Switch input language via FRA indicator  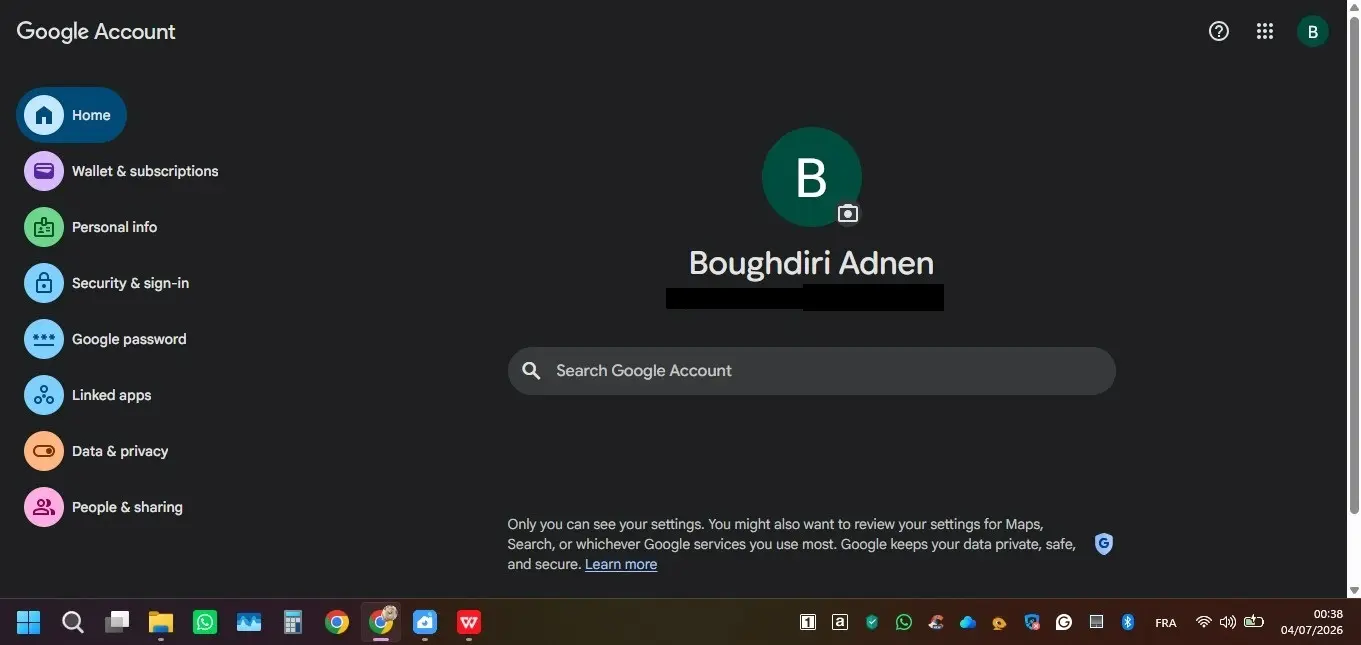[1165, 623]
